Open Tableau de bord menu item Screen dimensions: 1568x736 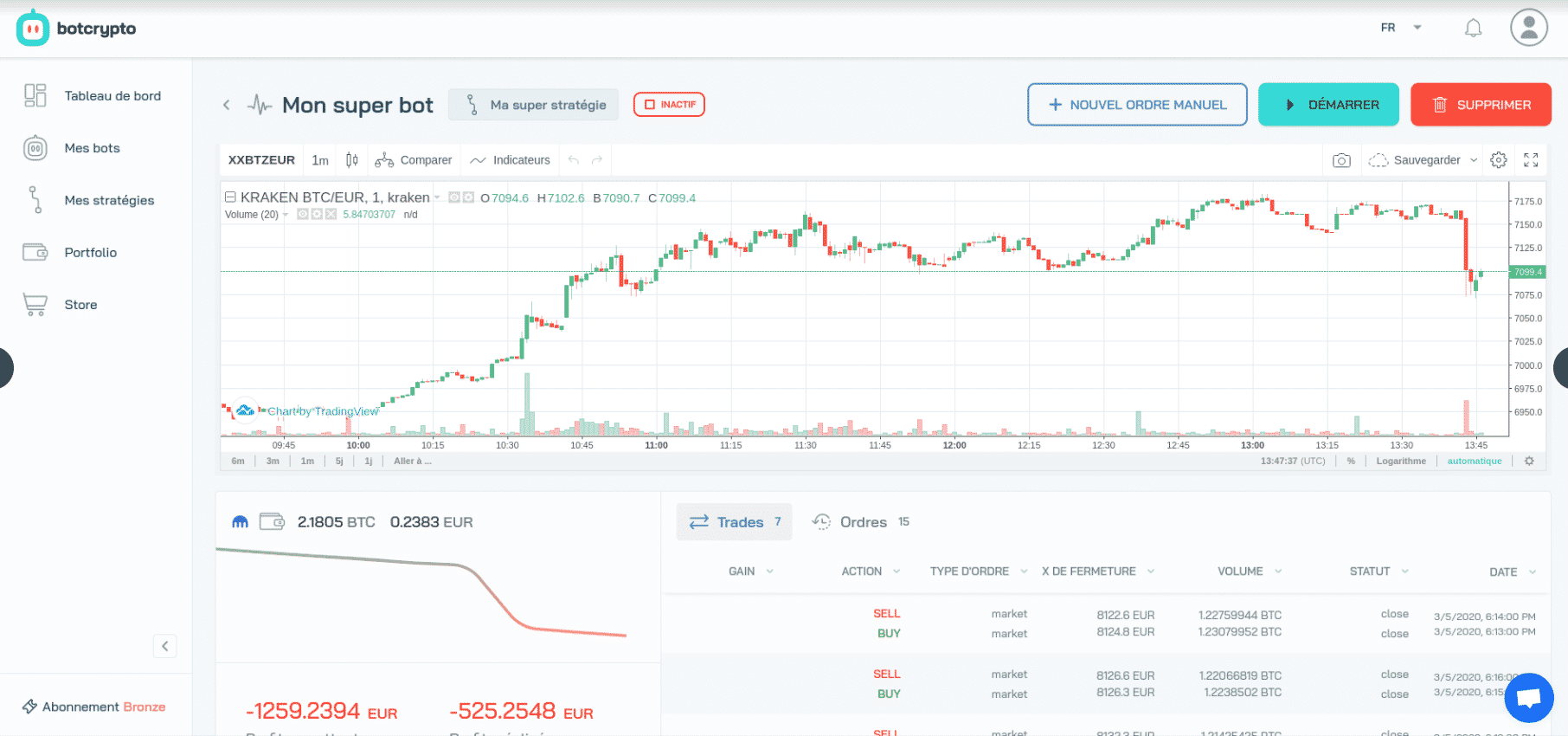coord(112,96)
